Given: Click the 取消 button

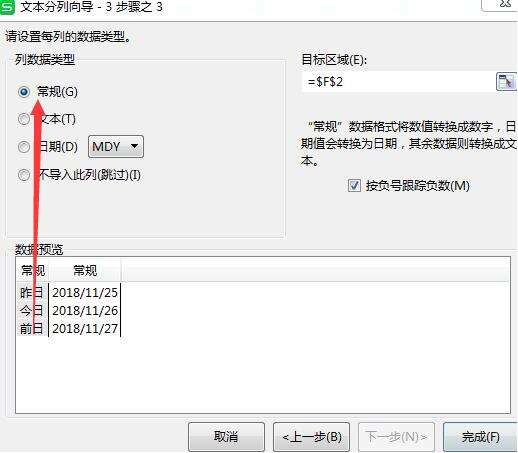Looking at the screenshot, I should 226,437.
